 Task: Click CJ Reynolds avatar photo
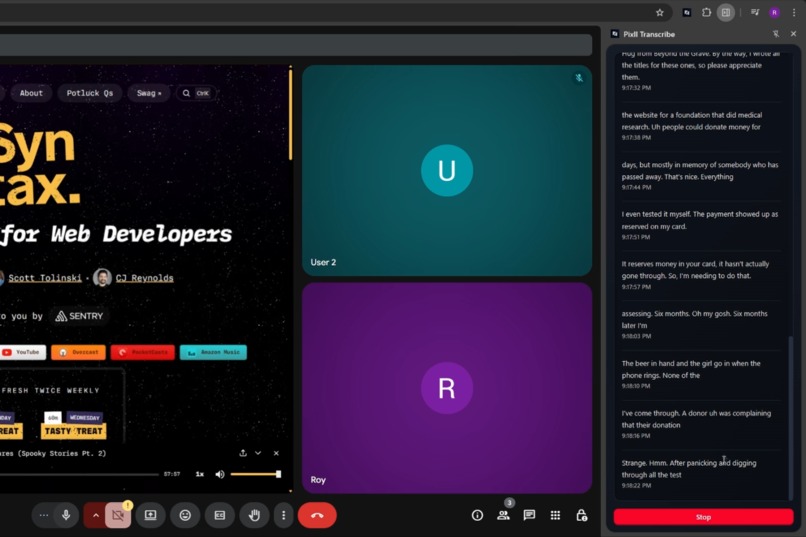102,278
